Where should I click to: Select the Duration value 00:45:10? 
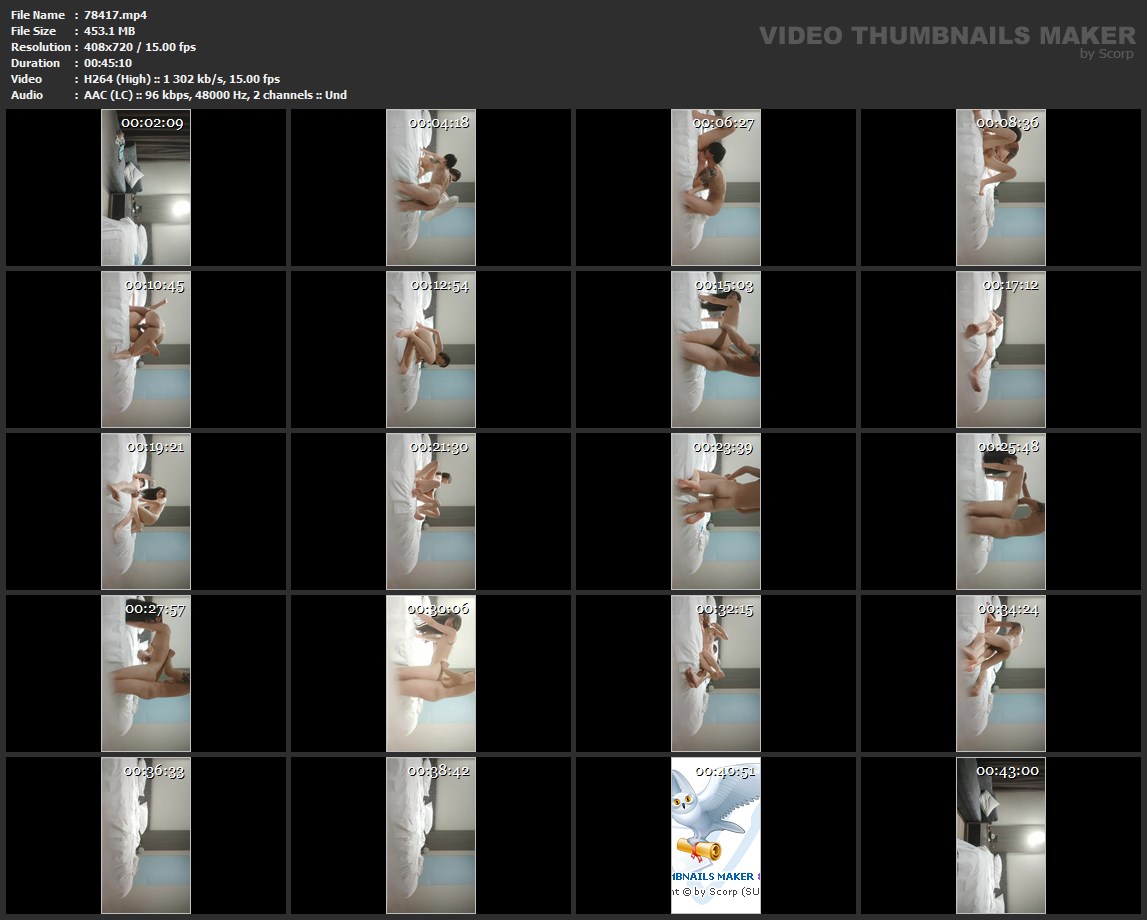[108, 63]
